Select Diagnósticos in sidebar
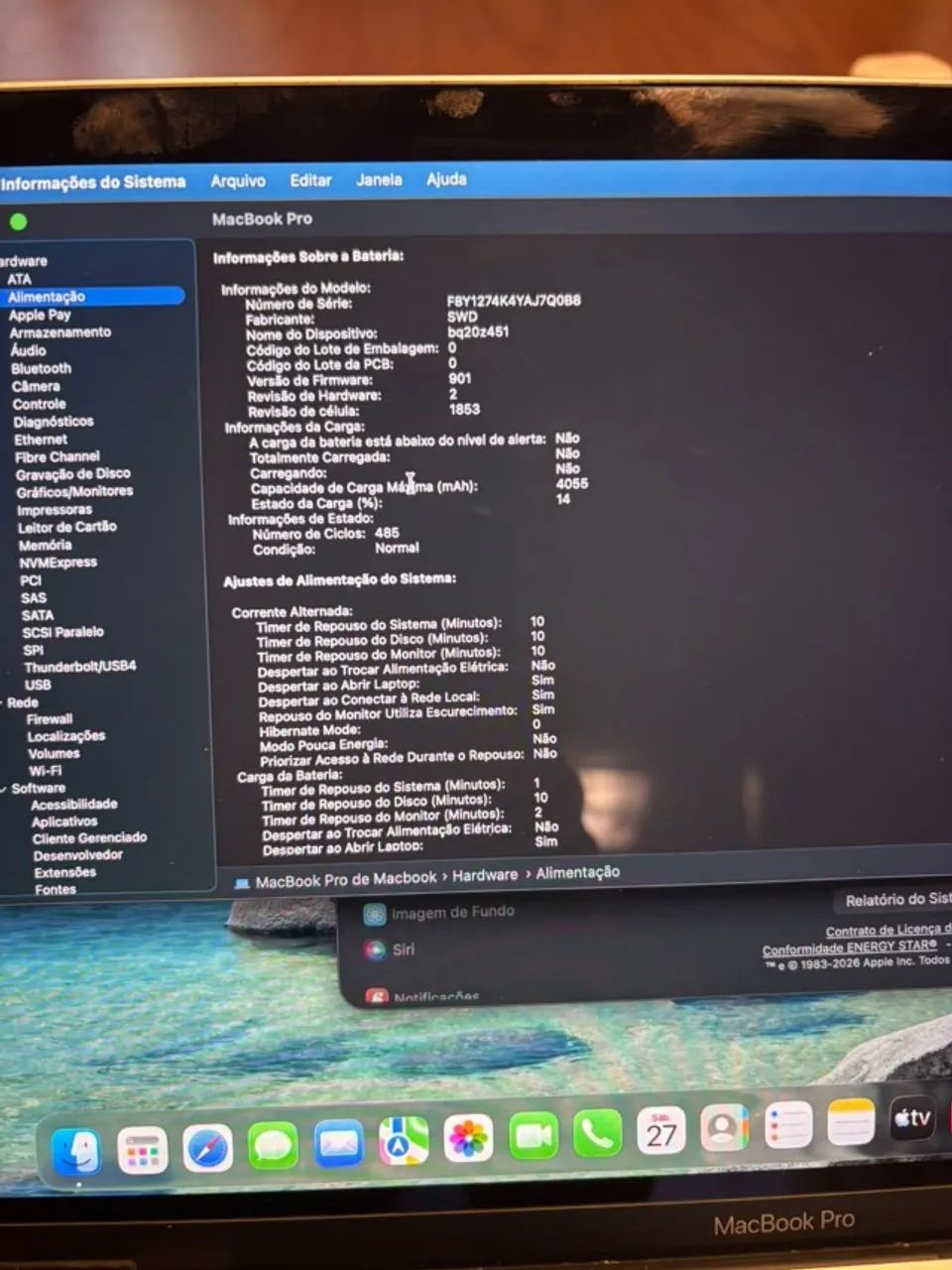The height and width of the screenshot is (1270, 952). point(54,422)
